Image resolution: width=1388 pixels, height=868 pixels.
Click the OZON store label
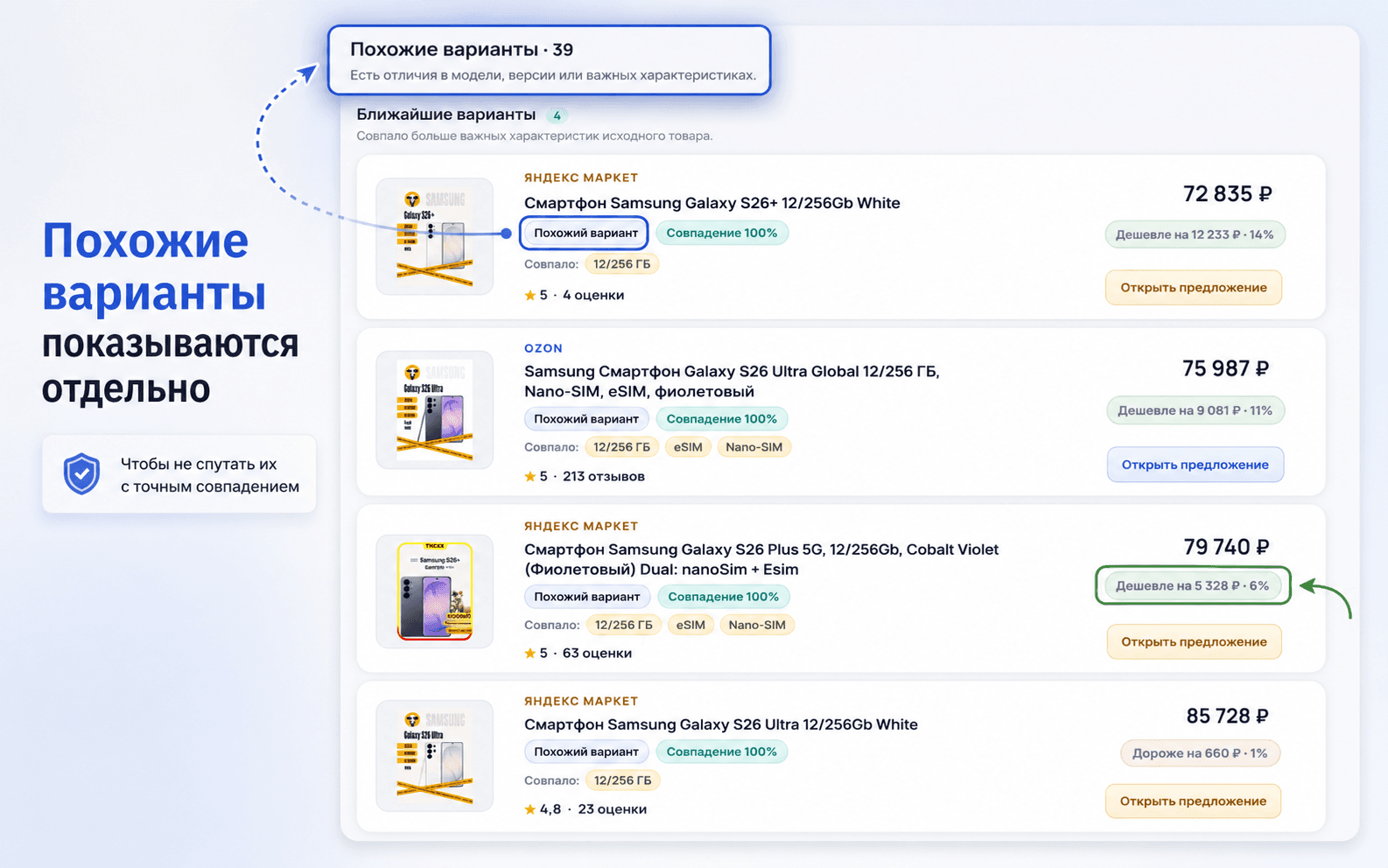coord(543,348)
